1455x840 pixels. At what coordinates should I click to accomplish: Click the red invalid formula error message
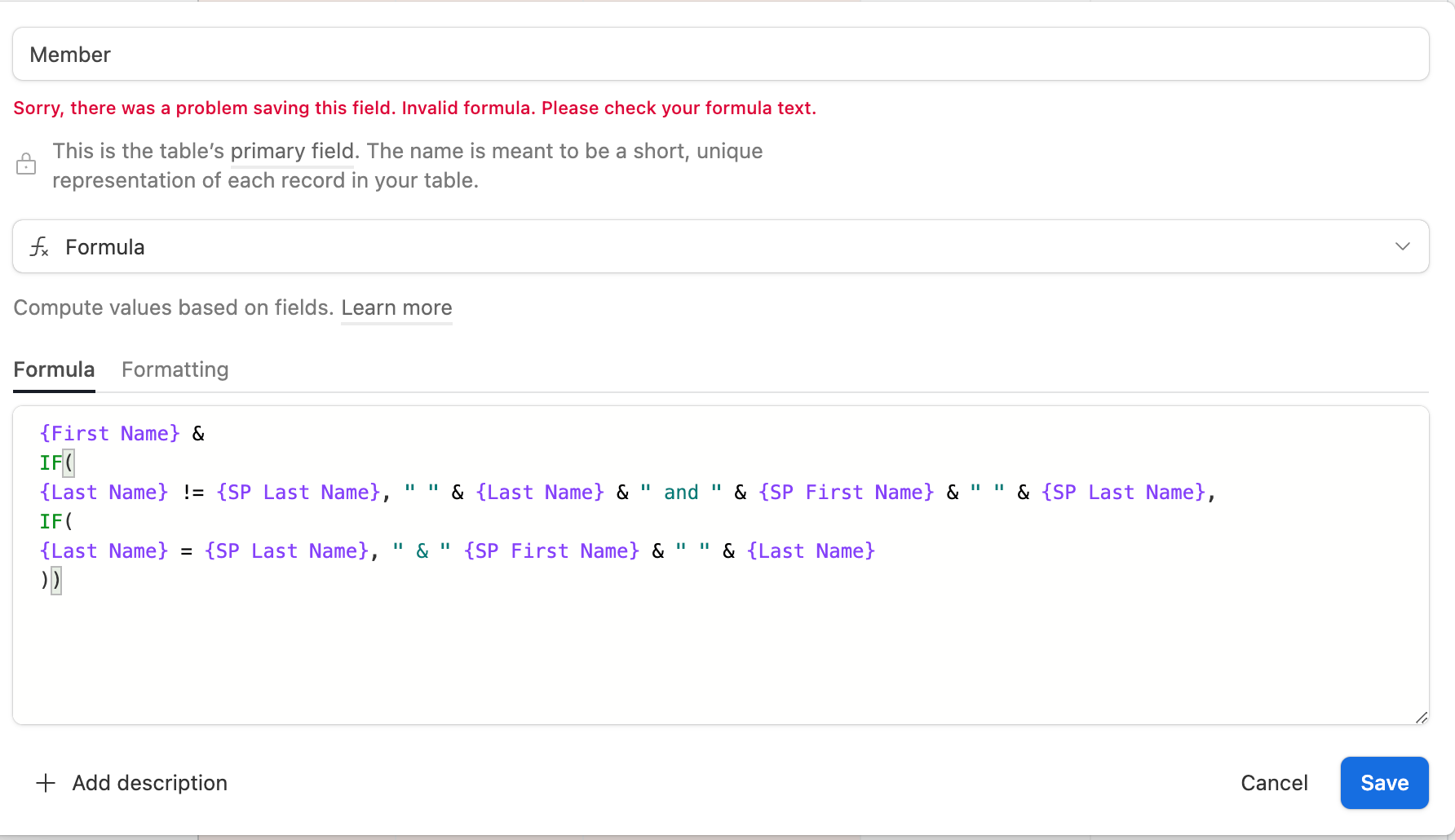414,108
